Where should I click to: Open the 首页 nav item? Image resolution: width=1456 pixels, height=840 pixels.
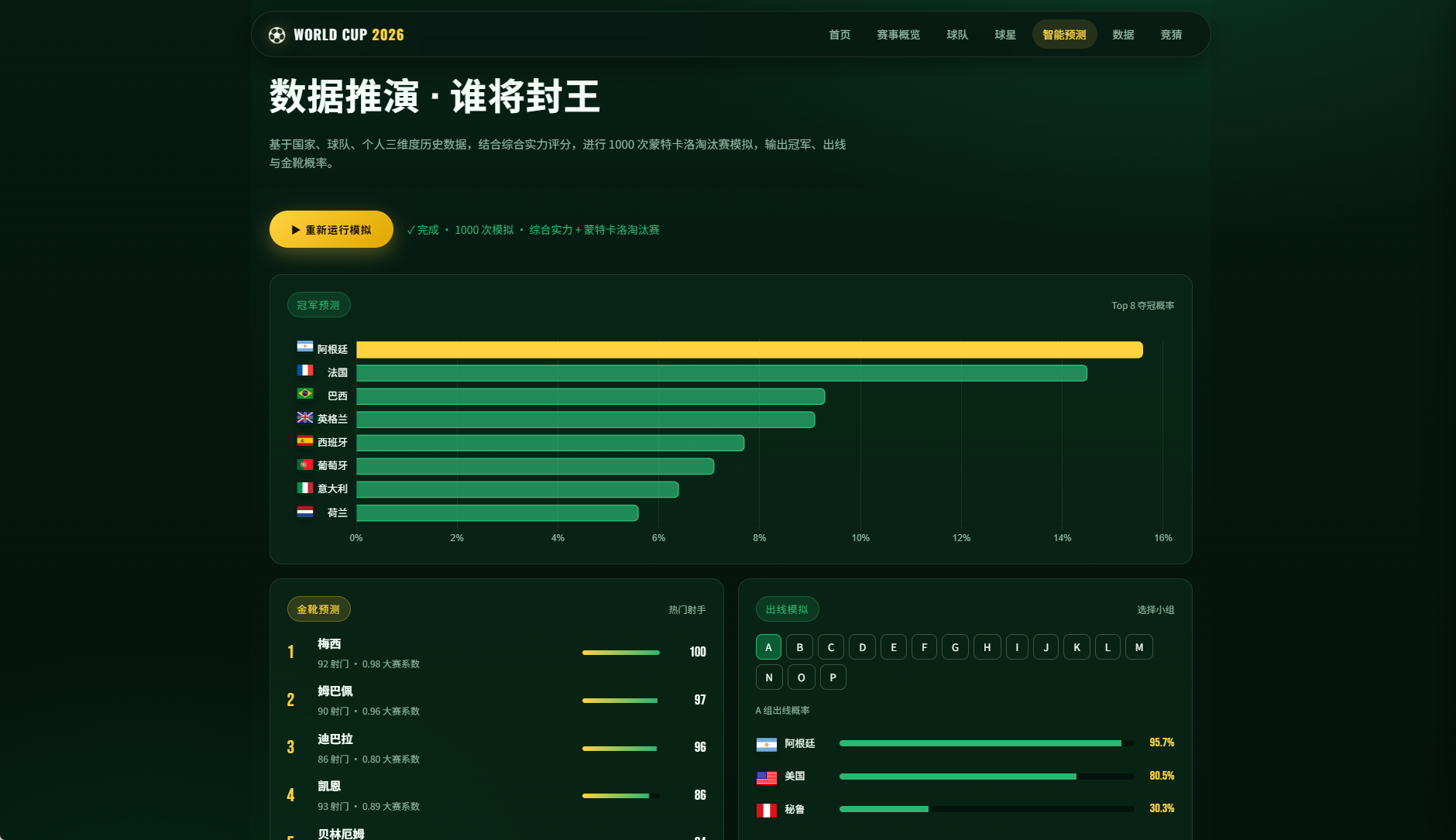click(840, 35)
